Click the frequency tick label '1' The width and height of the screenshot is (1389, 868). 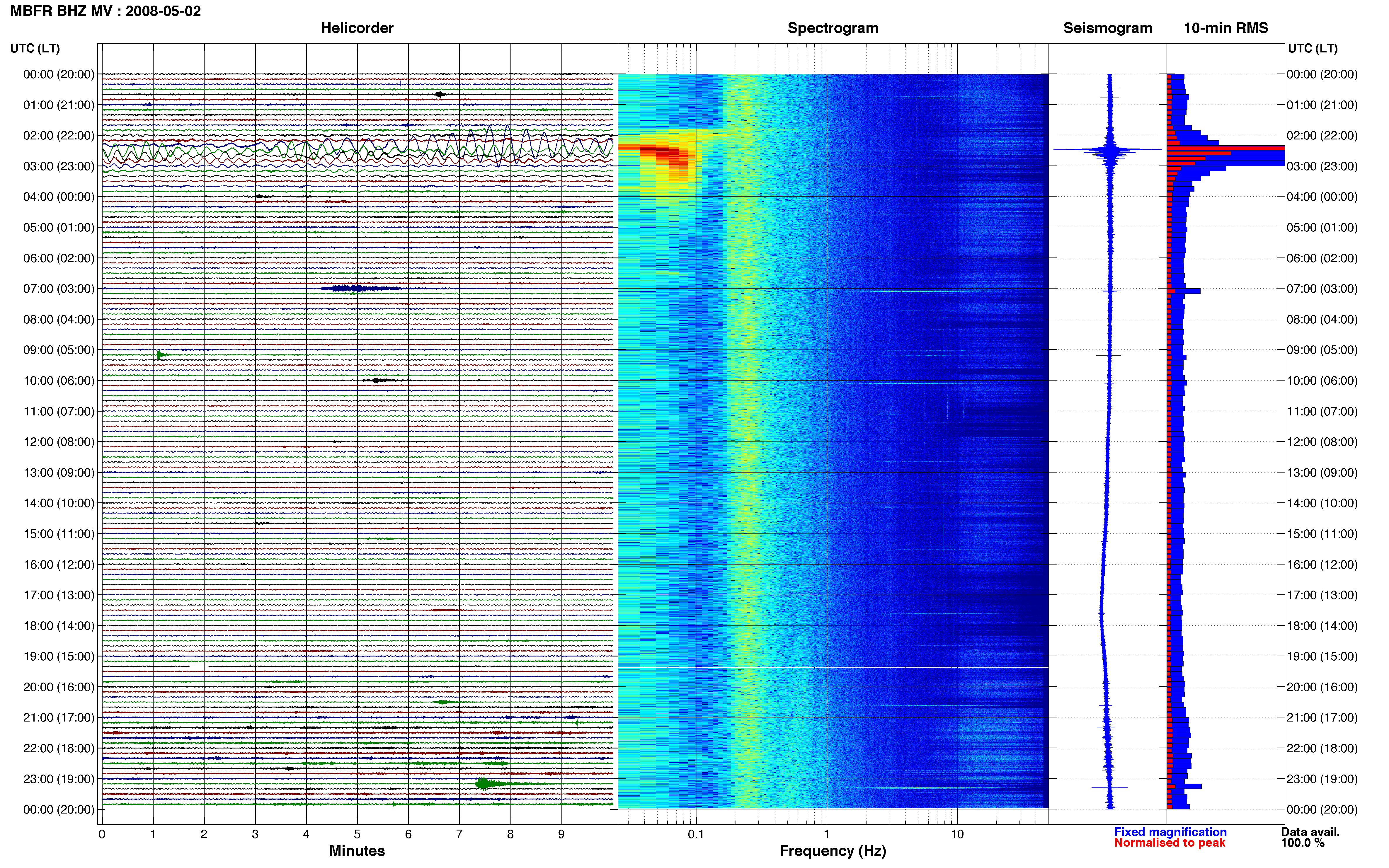(x=826, y=835)
